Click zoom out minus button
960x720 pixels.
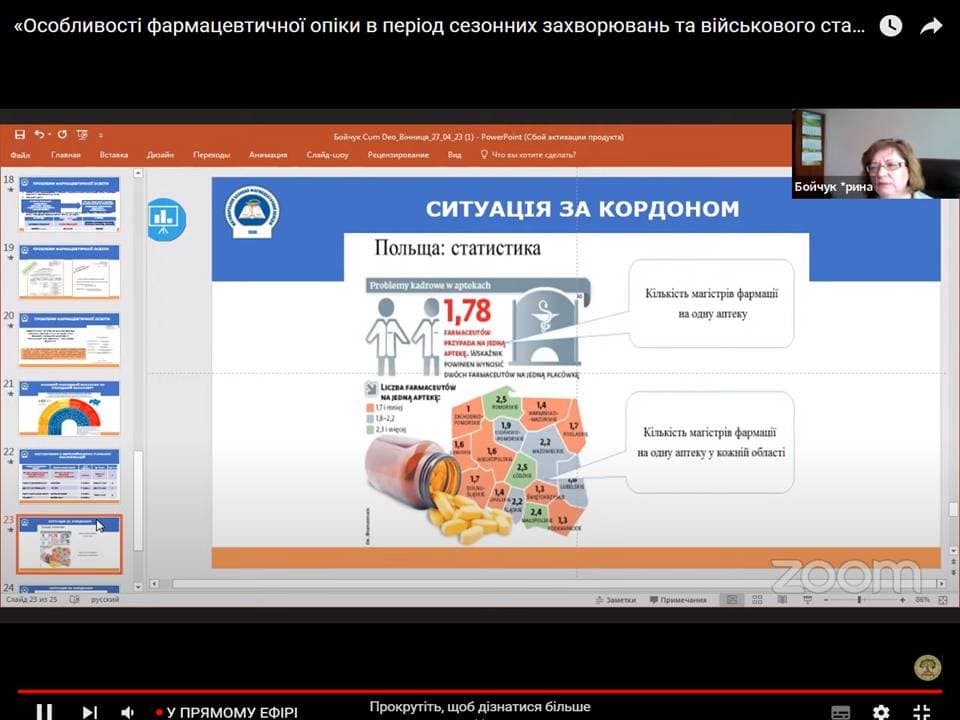(827, 601)
